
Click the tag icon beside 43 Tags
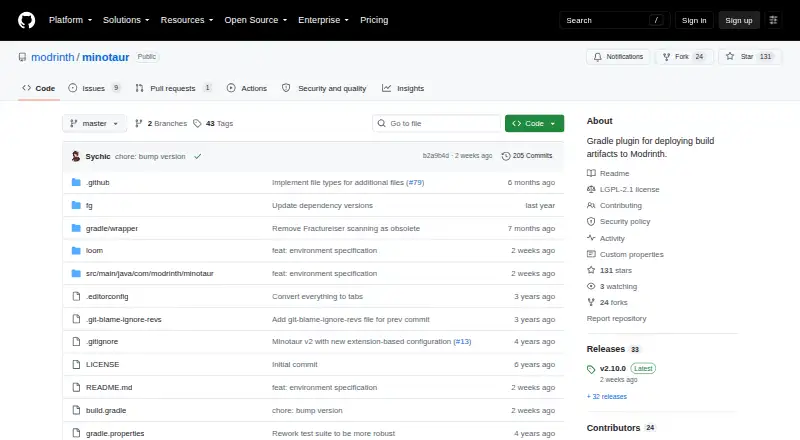(197, 124)
